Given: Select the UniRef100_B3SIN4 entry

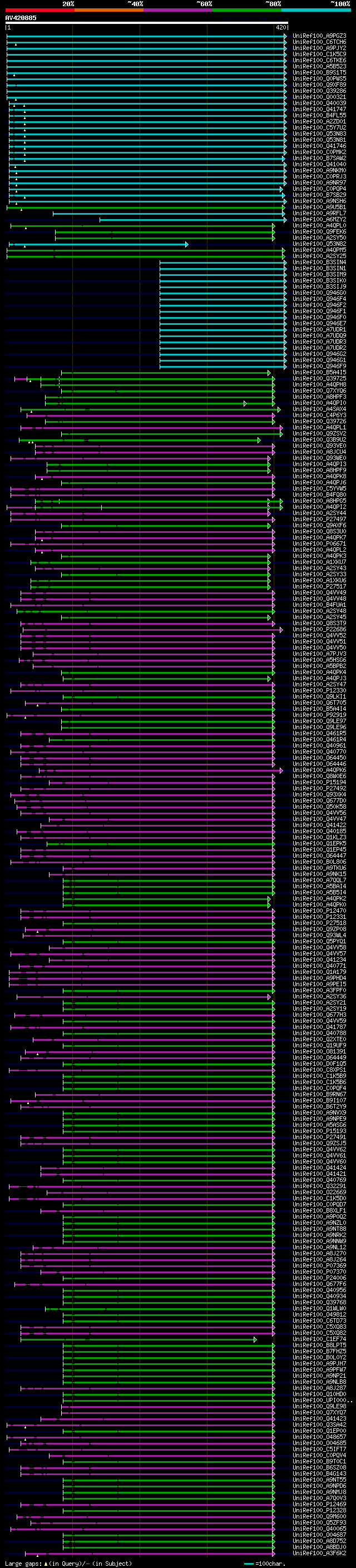Looking at the screenshot, I should tap(319, 263).
